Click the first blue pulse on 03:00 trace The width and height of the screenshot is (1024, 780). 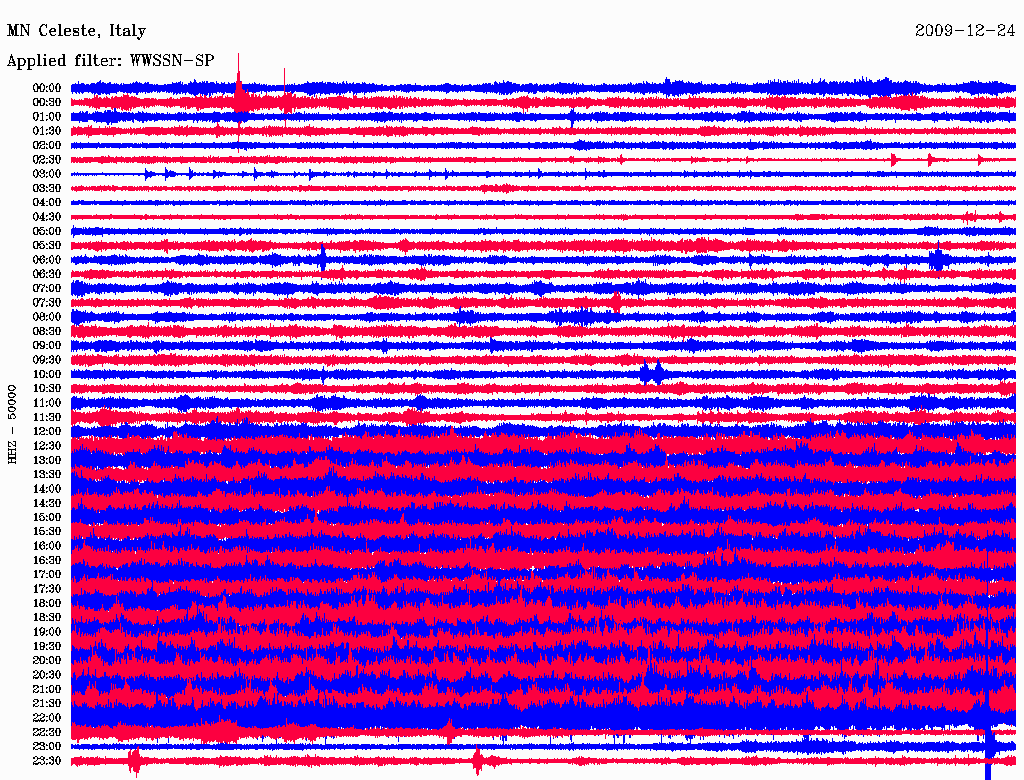pos(148,174)
